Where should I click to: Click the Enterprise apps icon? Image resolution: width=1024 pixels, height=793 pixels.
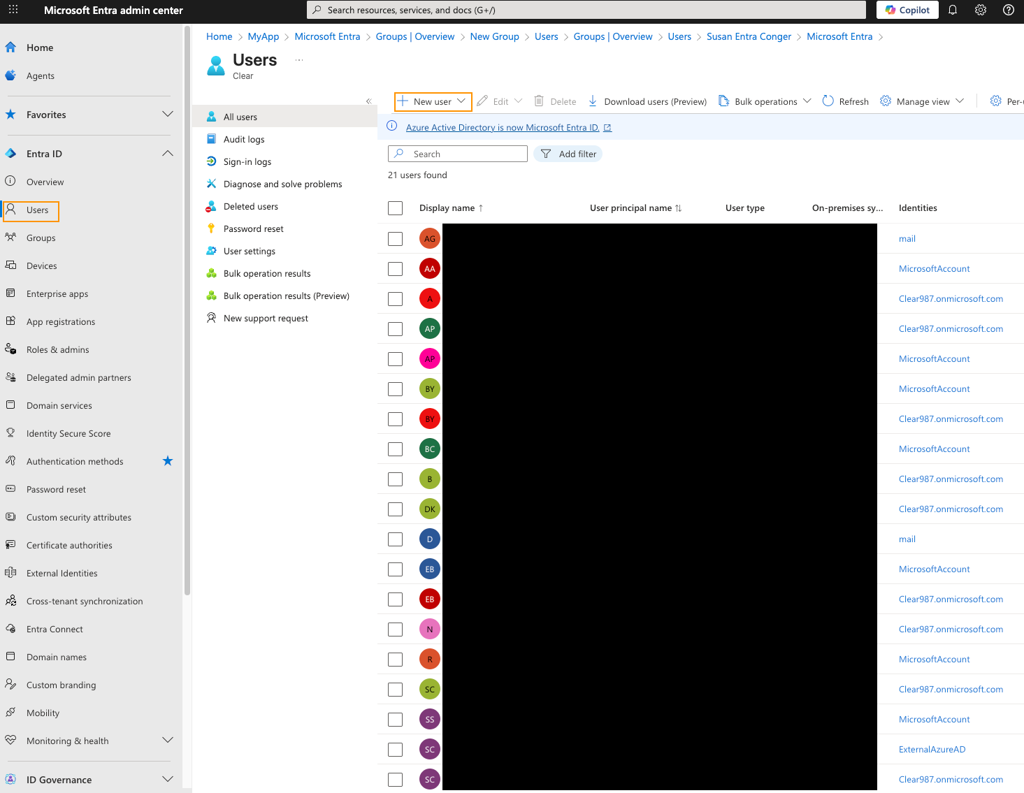pyautogui.click(x=10, y=293)
